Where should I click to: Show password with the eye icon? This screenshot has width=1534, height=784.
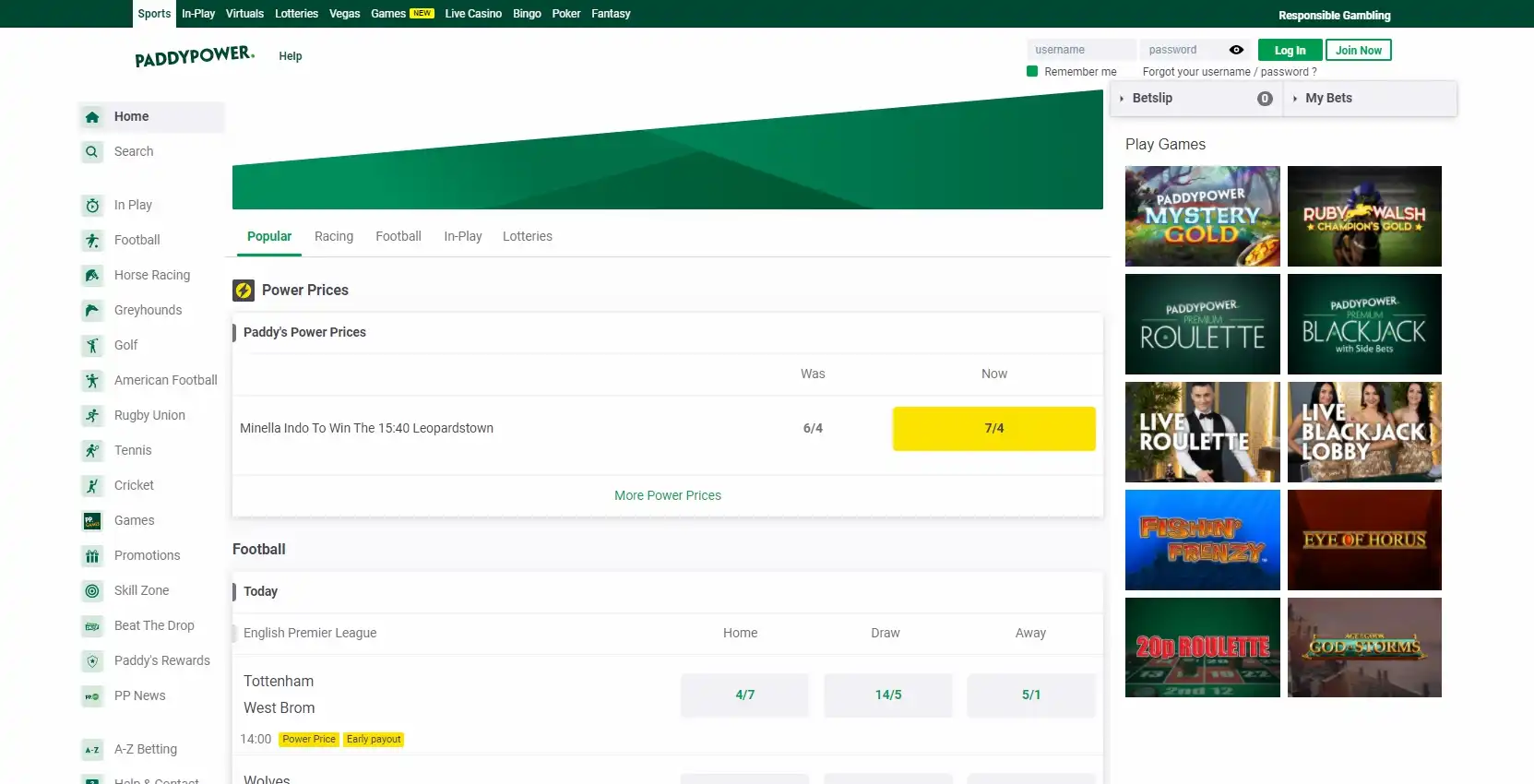(x=1236, y=50)
